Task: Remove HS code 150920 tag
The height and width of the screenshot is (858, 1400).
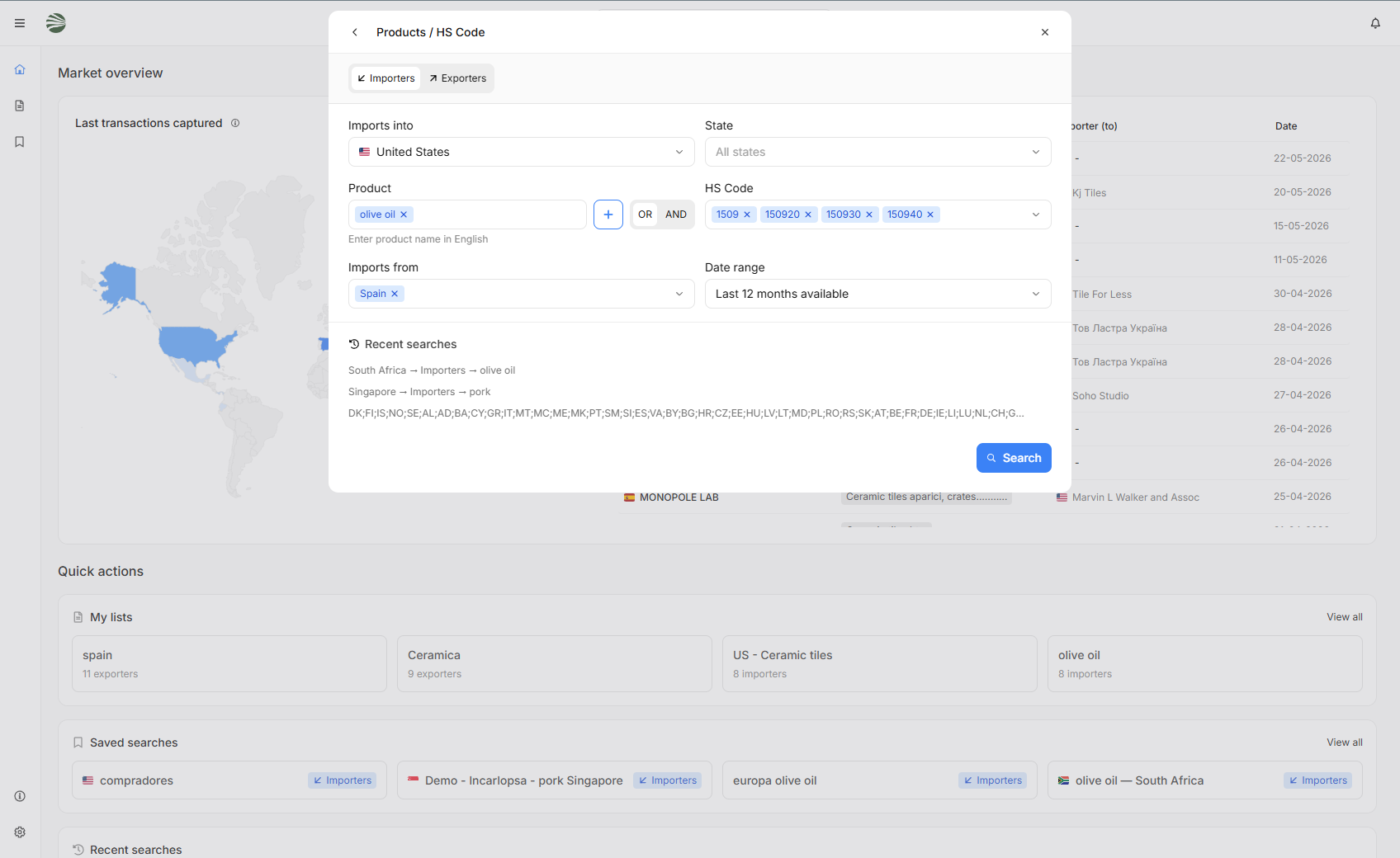Action: 808,214
